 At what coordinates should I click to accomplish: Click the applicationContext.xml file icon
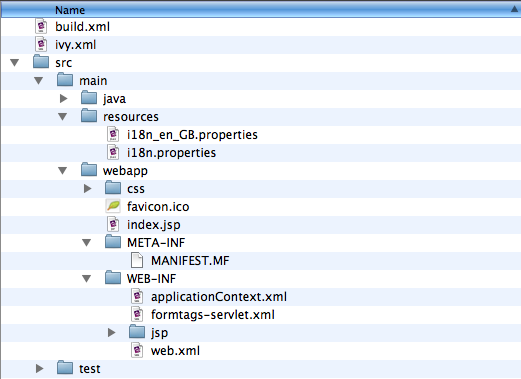137,296
